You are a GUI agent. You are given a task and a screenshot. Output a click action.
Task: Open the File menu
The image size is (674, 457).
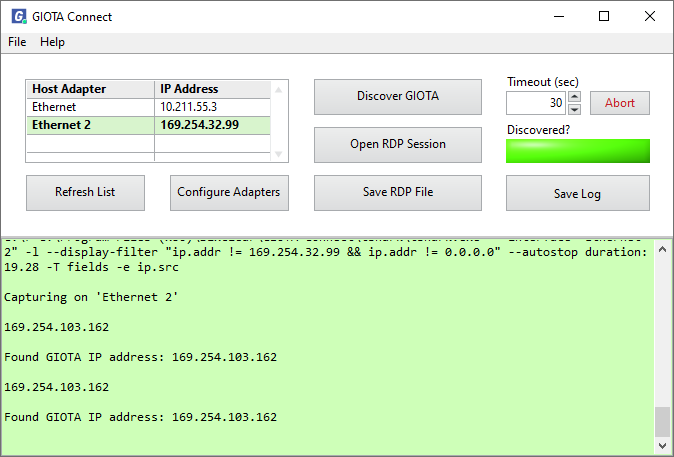pyautogui.click(x=17, y=42)
